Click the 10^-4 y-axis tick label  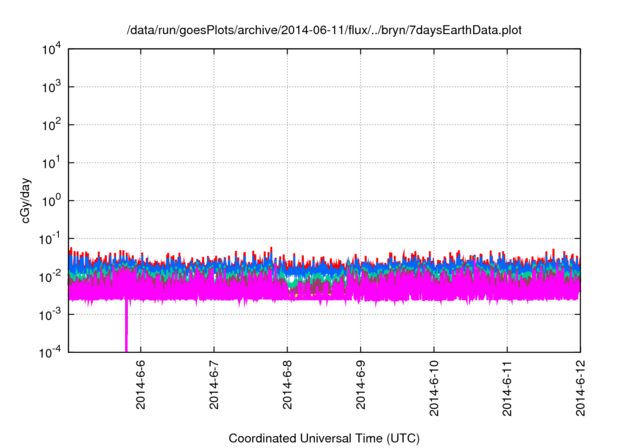pyautogui.click(x=49, y=351)
